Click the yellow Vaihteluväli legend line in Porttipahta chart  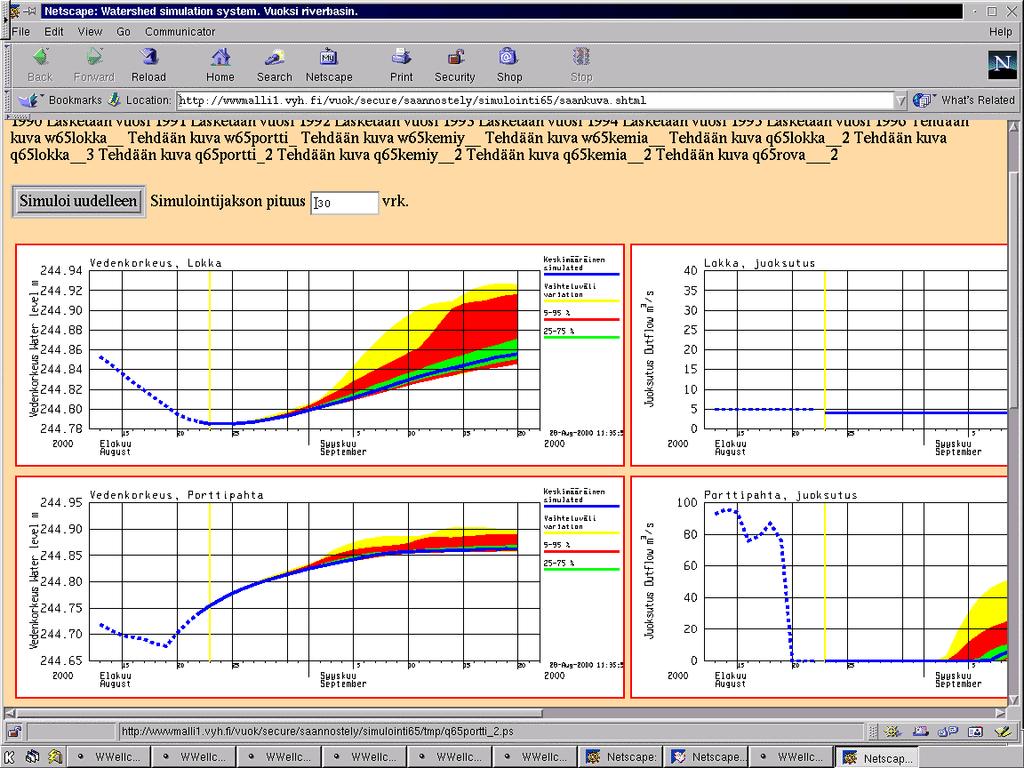pyautogui.click(x=581, y=533)
